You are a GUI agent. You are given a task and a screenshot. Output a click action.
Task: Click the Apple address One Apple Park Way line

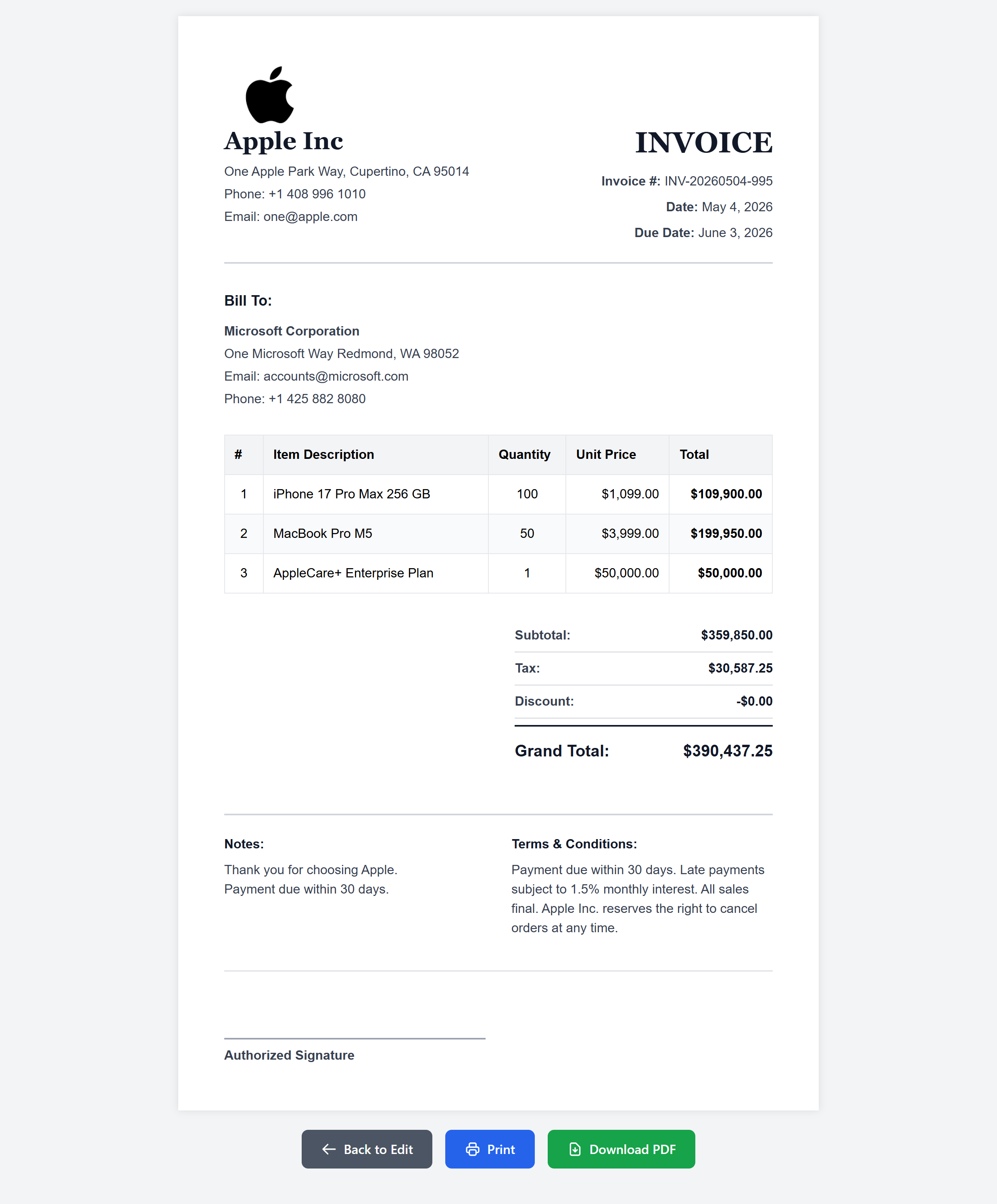click(x=346, y=171)
